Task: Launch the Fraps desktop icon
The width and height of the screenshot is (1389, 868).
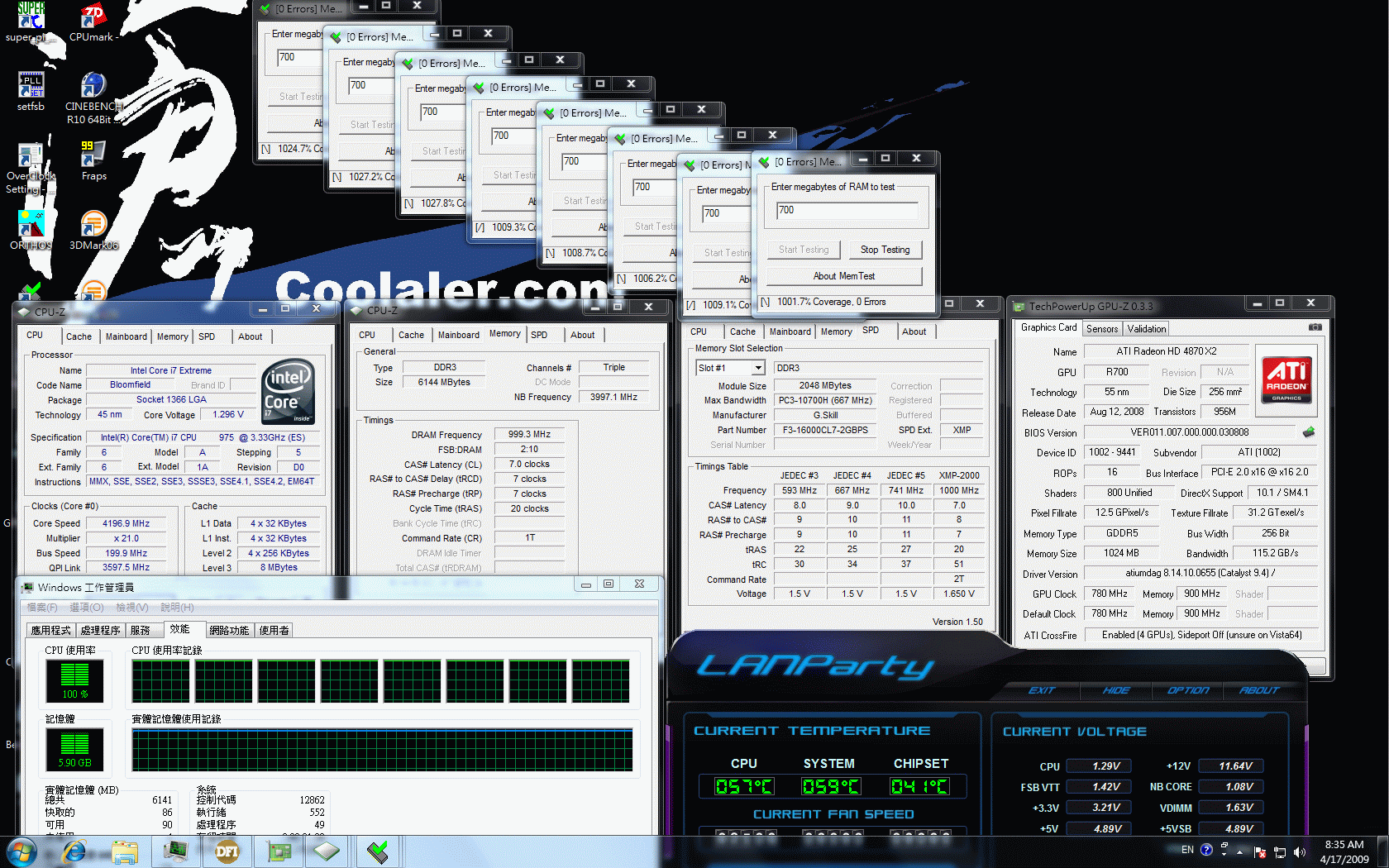Action: [93, 160]
